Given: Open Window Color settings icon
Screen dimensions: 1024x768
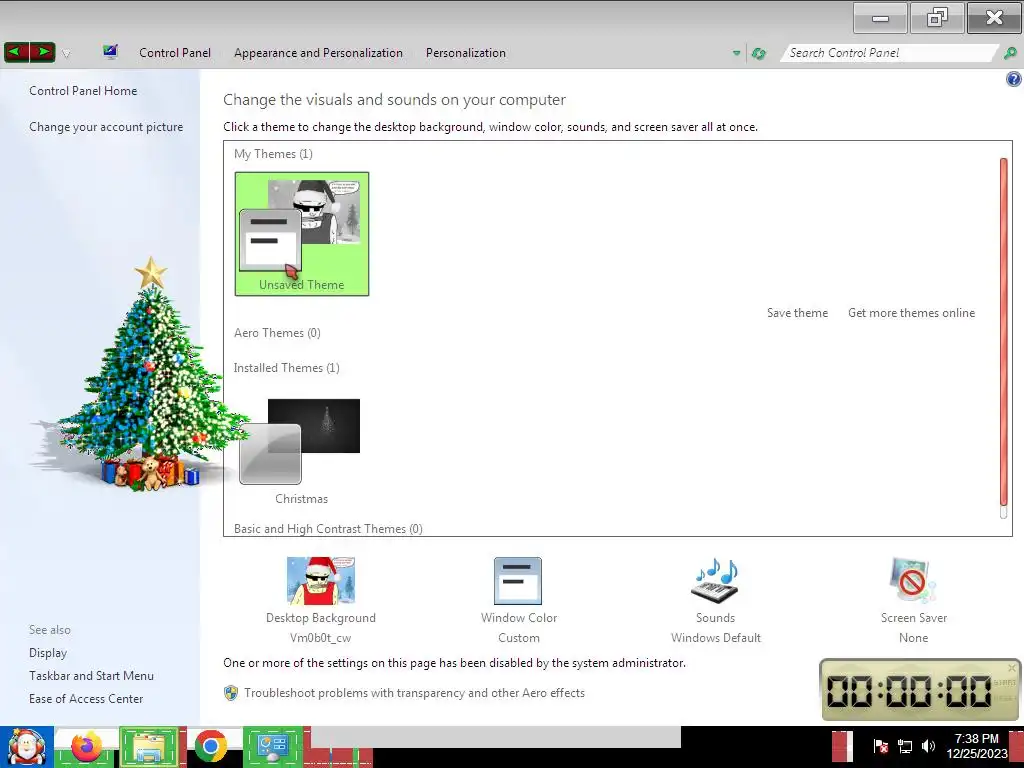Looking at the screenshot, I should pos(518,581).
